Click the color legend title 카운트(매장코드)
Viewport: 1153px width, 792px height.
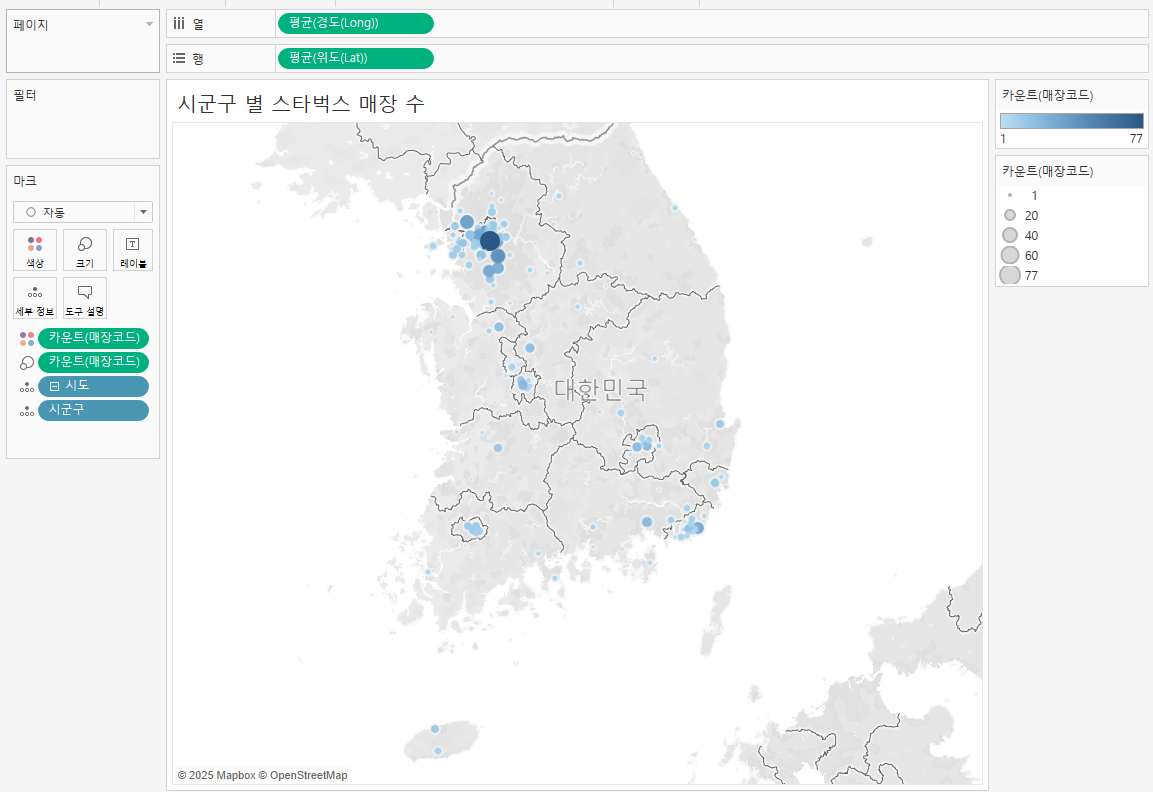(x=1047, y=96)
